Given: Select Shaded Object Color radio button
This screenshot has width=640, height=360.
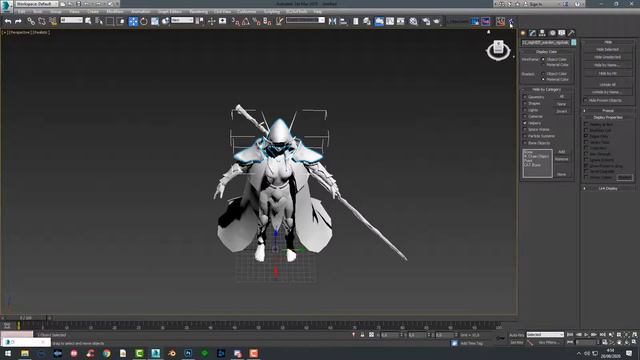Looking at the screenshot, I should 543,73.
